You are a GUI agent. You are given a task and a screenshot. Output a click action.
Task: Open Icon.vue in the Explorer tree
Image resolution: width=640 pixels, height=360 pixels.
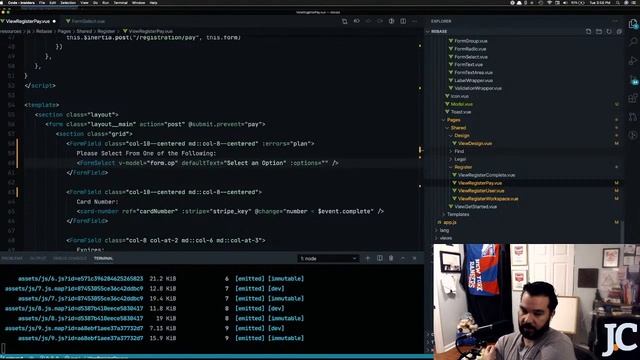point(460,96)
